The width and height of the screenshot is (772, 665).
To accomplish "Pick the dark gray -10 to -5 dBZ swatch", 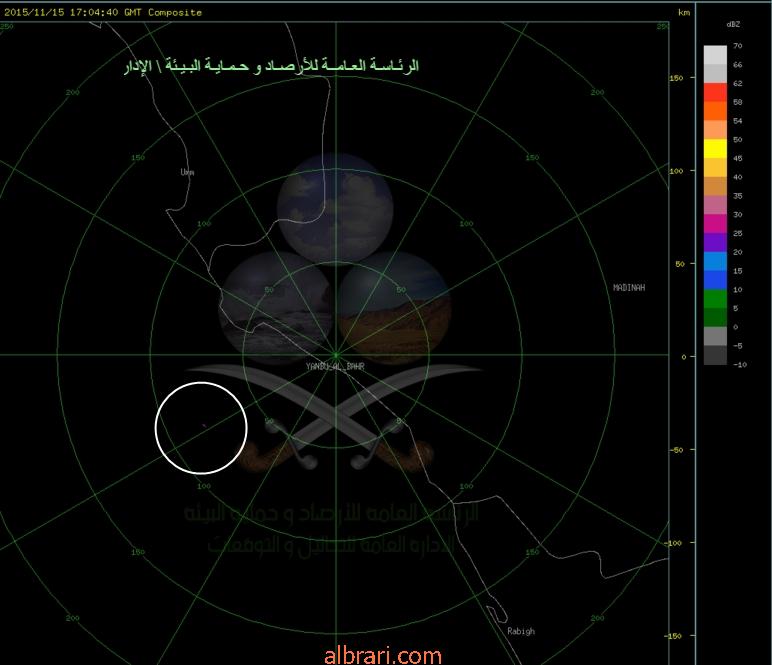I will [x=715, y=355].
